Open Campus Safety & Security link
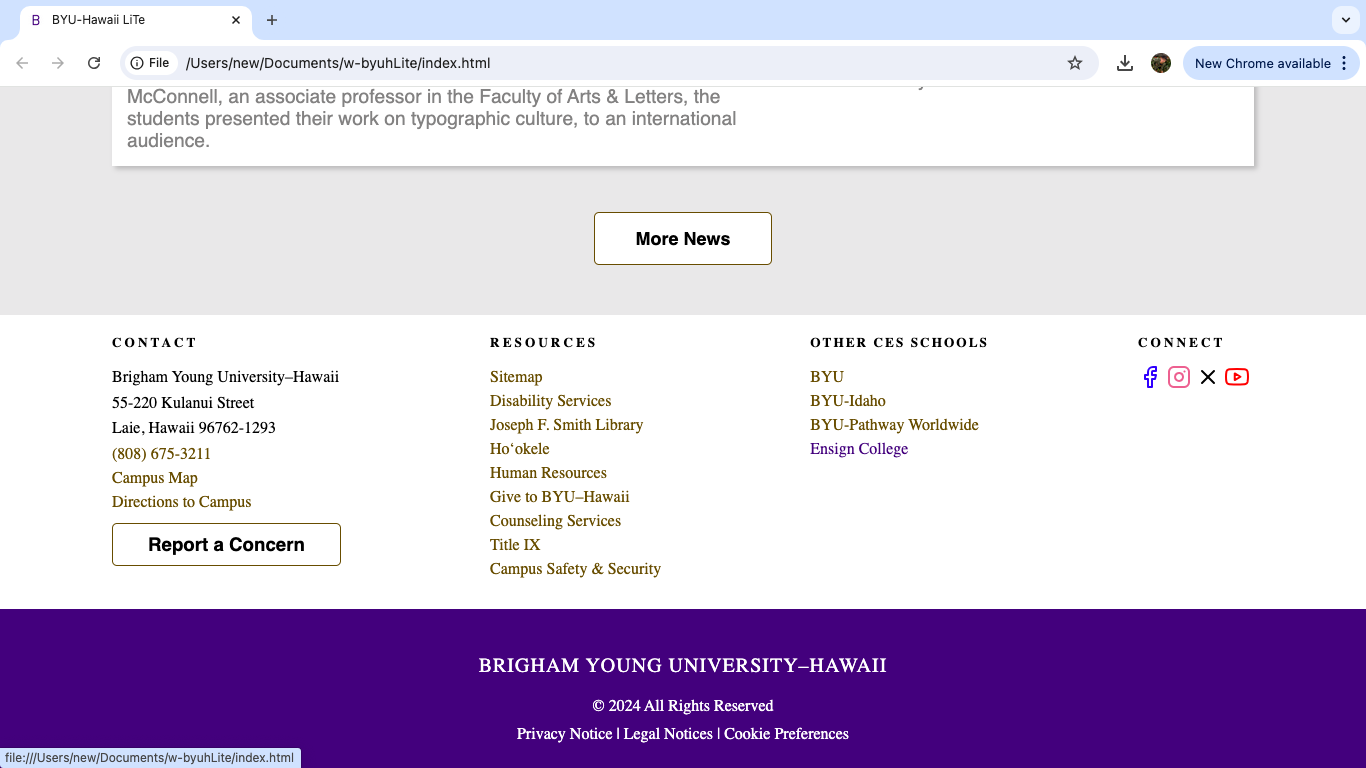 (x=575, y=569)
